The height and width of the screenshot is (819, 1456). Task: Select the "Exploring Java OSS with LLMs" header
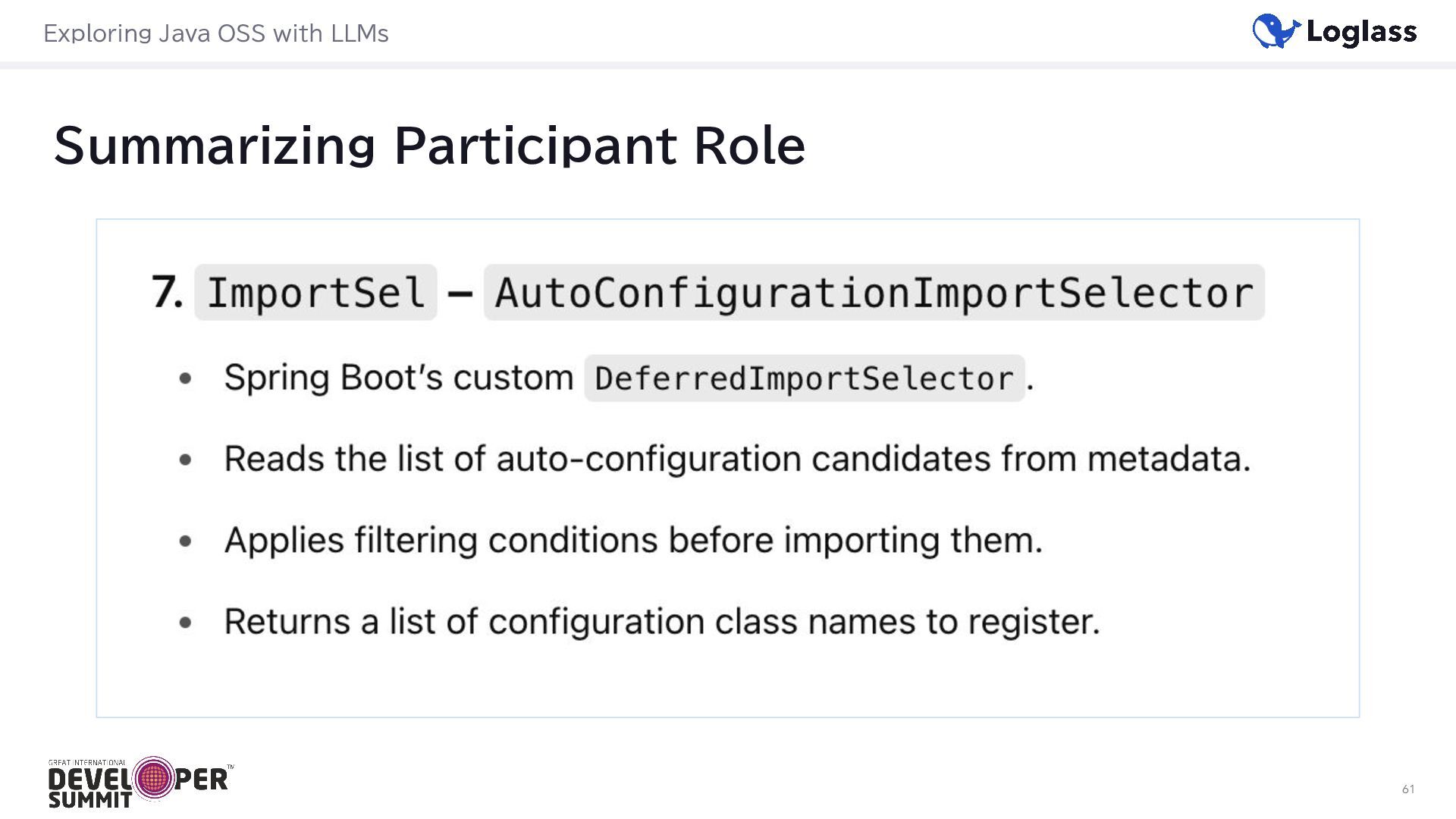pos(216,33)
